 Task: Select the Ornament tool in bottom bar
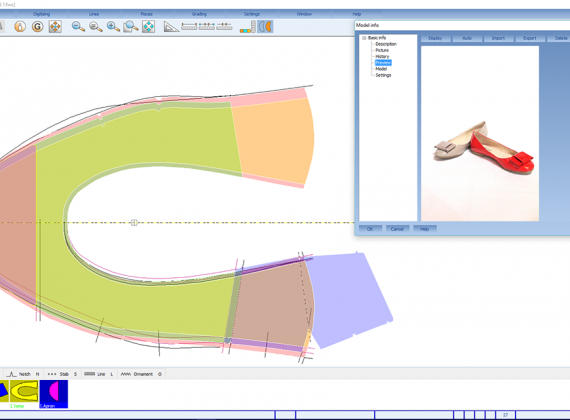coord(141,374)
